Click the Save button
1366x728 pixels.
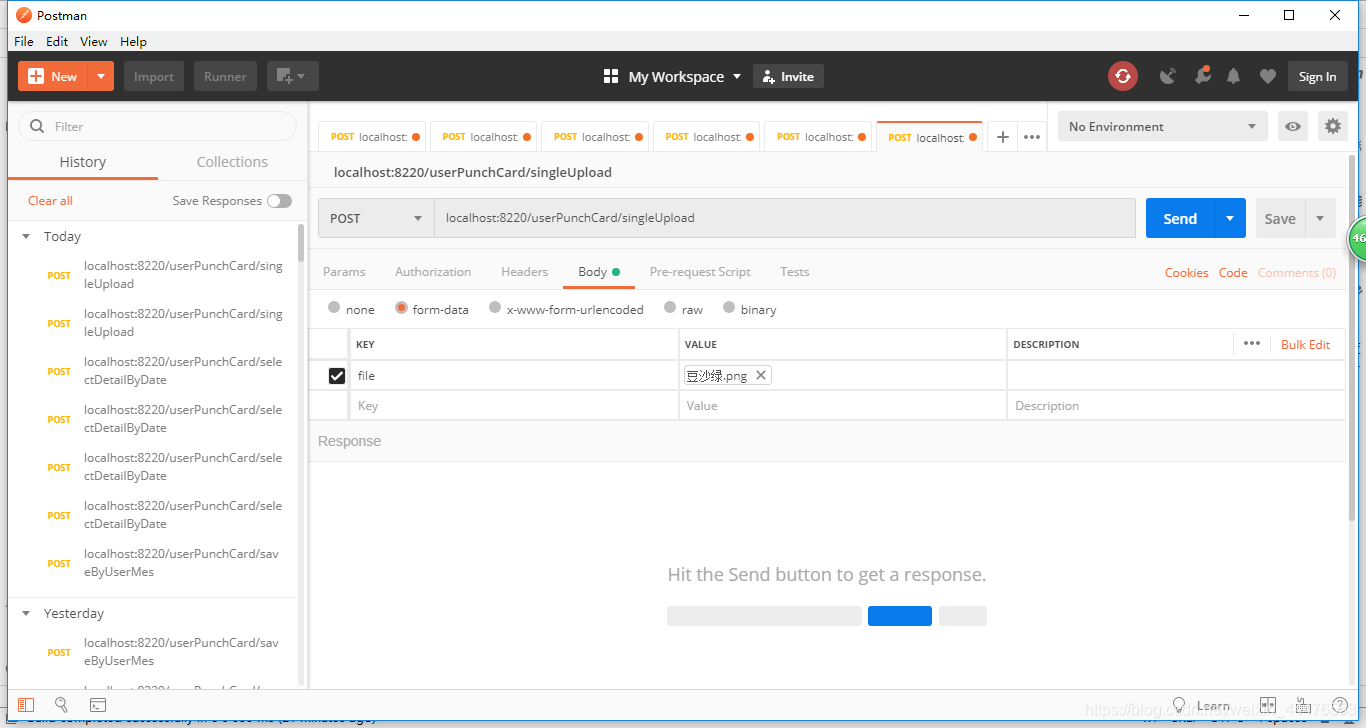pos(1280,218)
